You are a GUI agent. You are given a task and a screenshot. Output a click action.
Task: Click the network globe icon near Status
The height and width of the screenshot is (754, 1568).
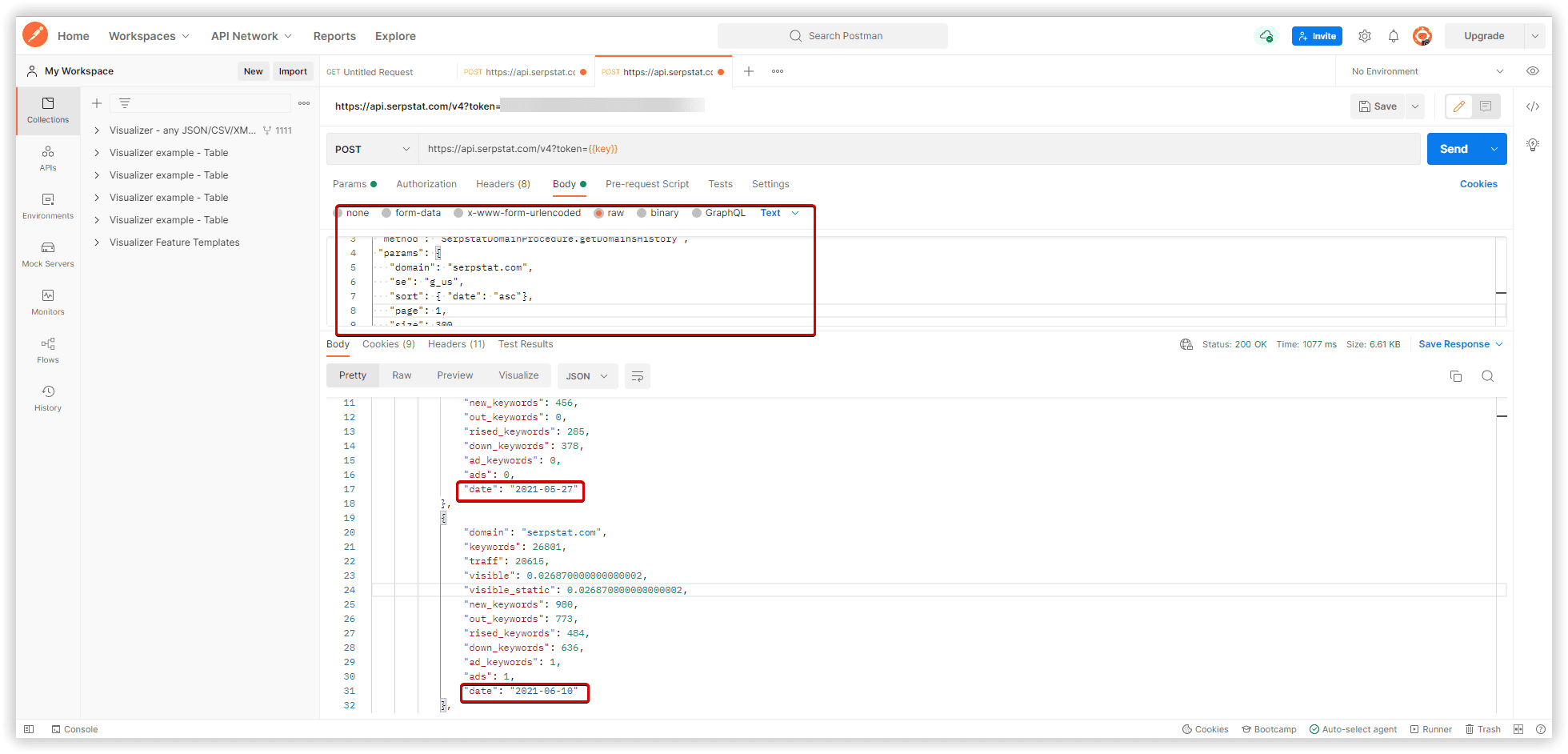(1186, 344)
